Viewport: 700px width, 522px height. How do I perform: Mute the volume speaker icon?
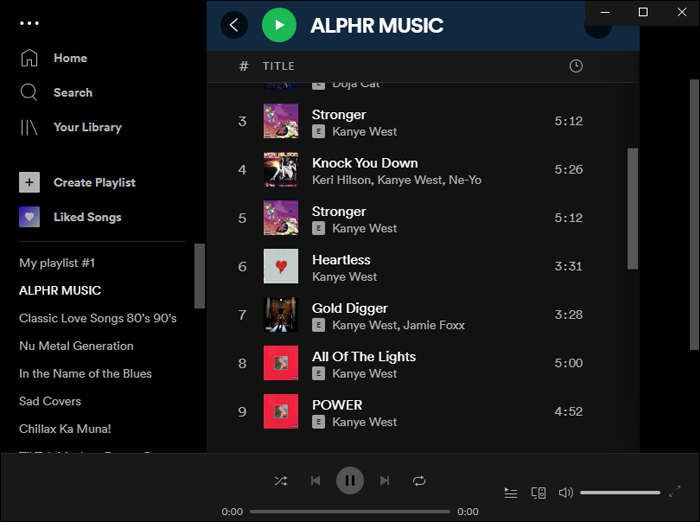point(566,493)
